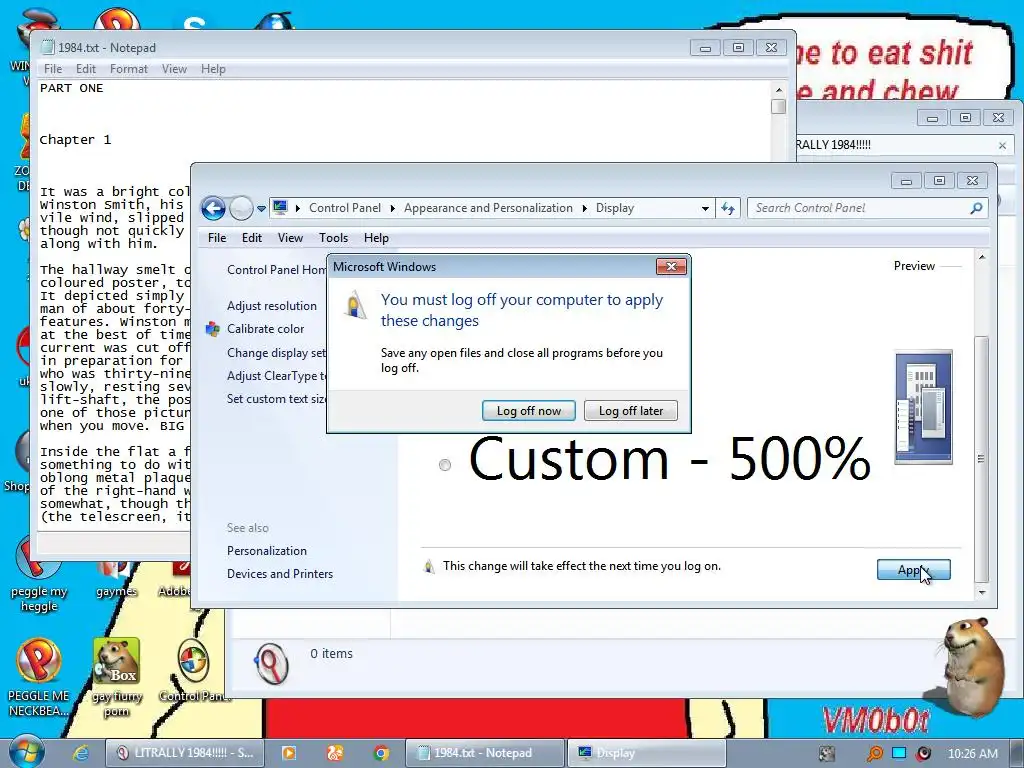The image size is (1024, 768).
Task: Open the Box hamster desktop icon
Action: point(117,677)
